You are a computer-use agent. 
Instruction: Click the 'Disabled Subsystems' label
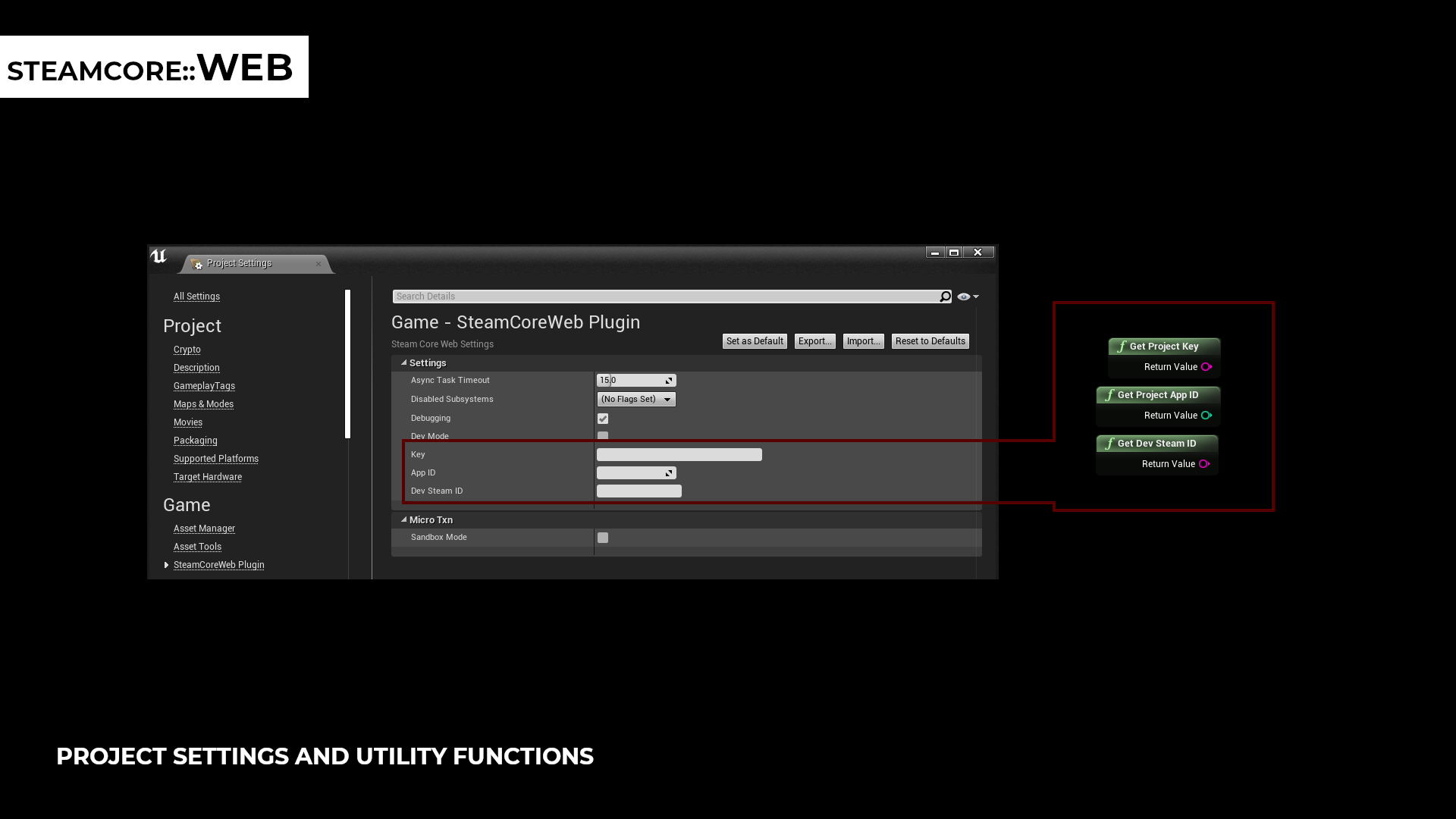(x=452, y=400)
